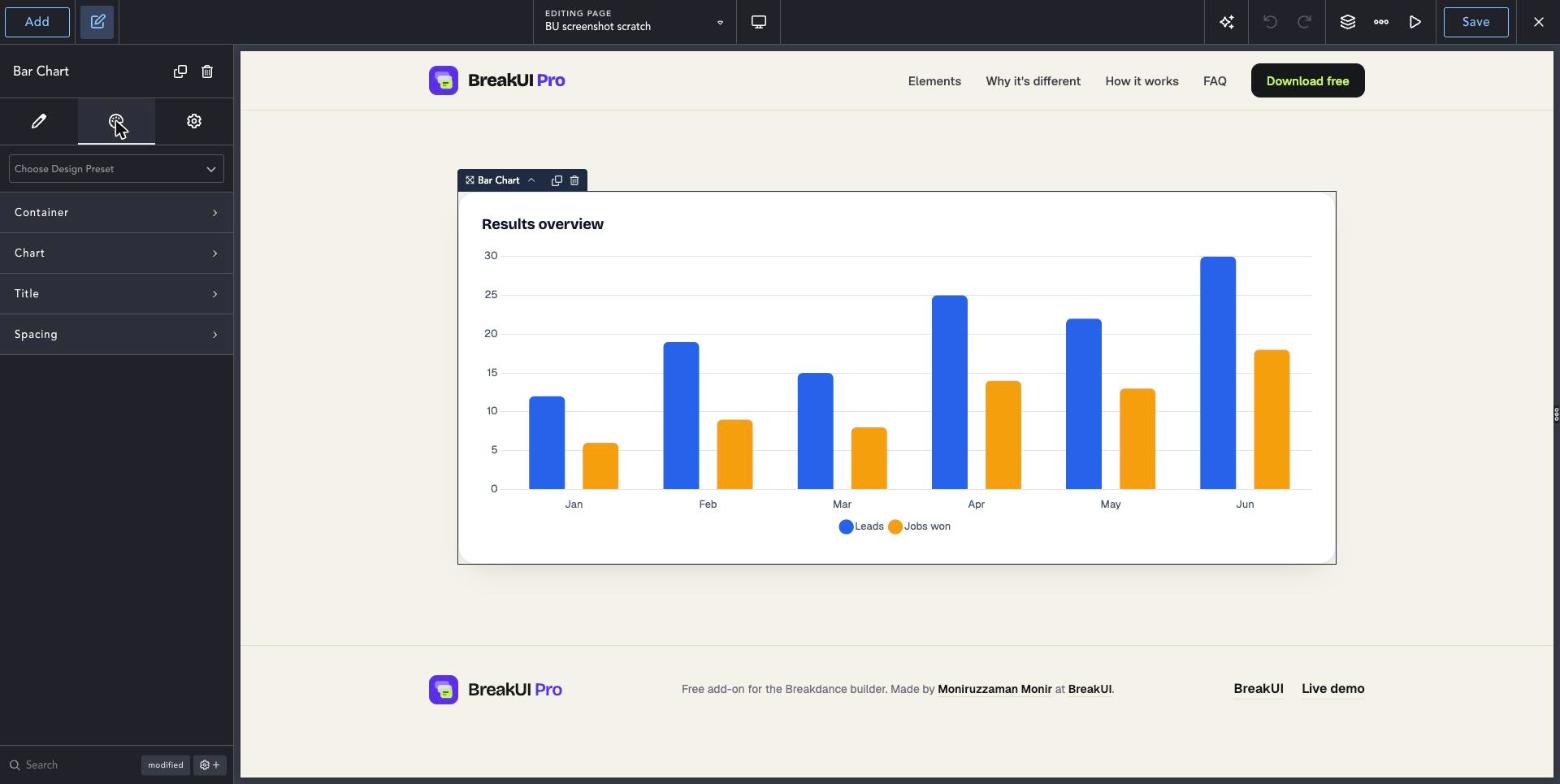Open the bold BreakUI footer nav link

[1259, 688]
